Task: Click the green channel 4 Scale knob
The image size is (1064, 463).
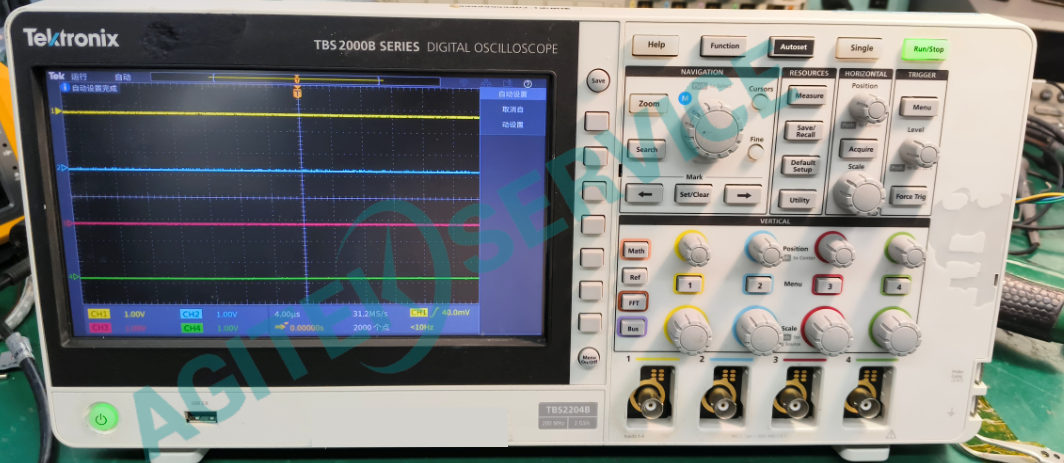Action: (895, 332)
